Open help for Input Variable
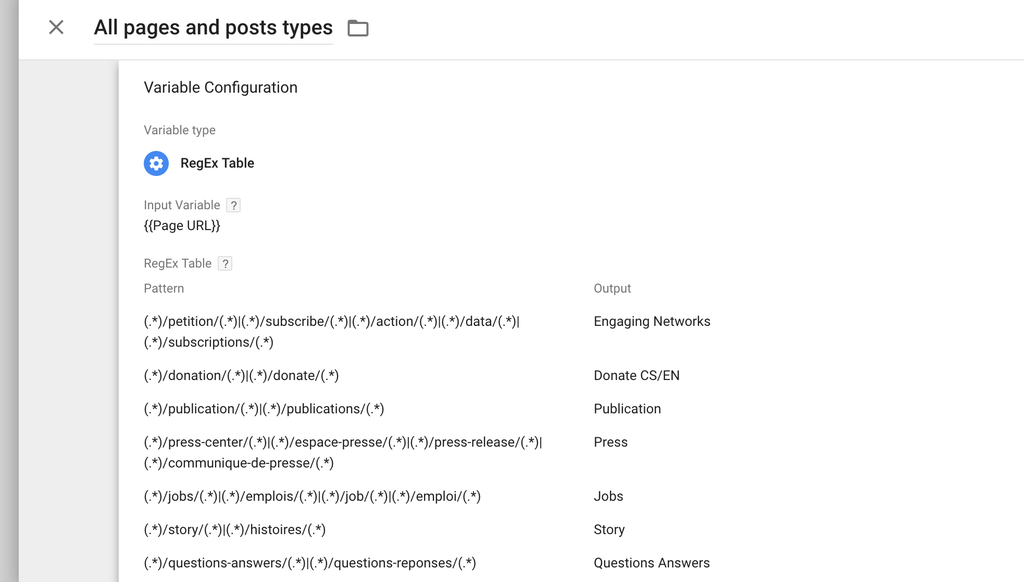 click(233, 205)
